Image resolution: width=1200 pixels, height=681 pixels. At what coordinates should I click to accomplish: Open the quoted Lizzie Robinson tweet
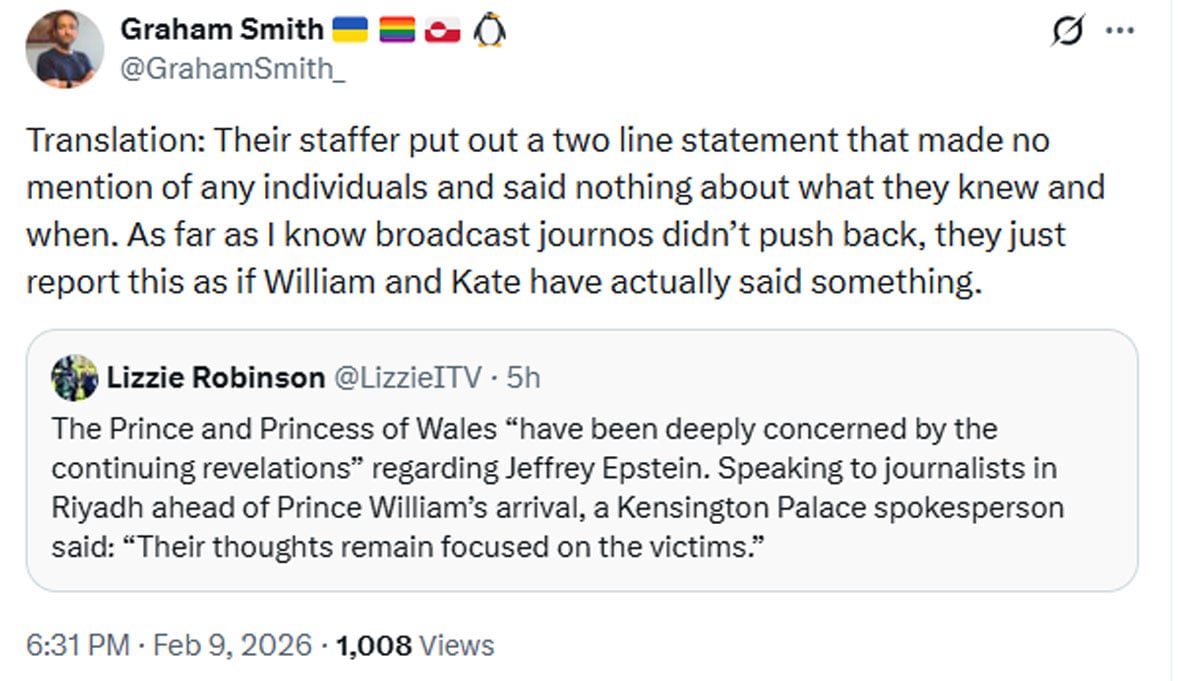tap(590, 460)
